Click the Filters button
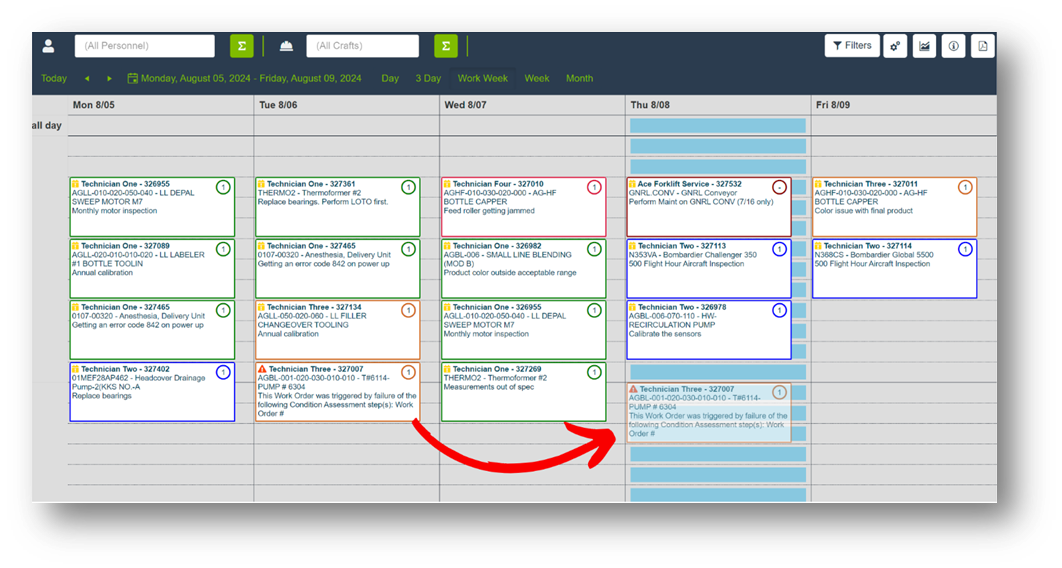The image size is (1062, 568). coord(851,46)
